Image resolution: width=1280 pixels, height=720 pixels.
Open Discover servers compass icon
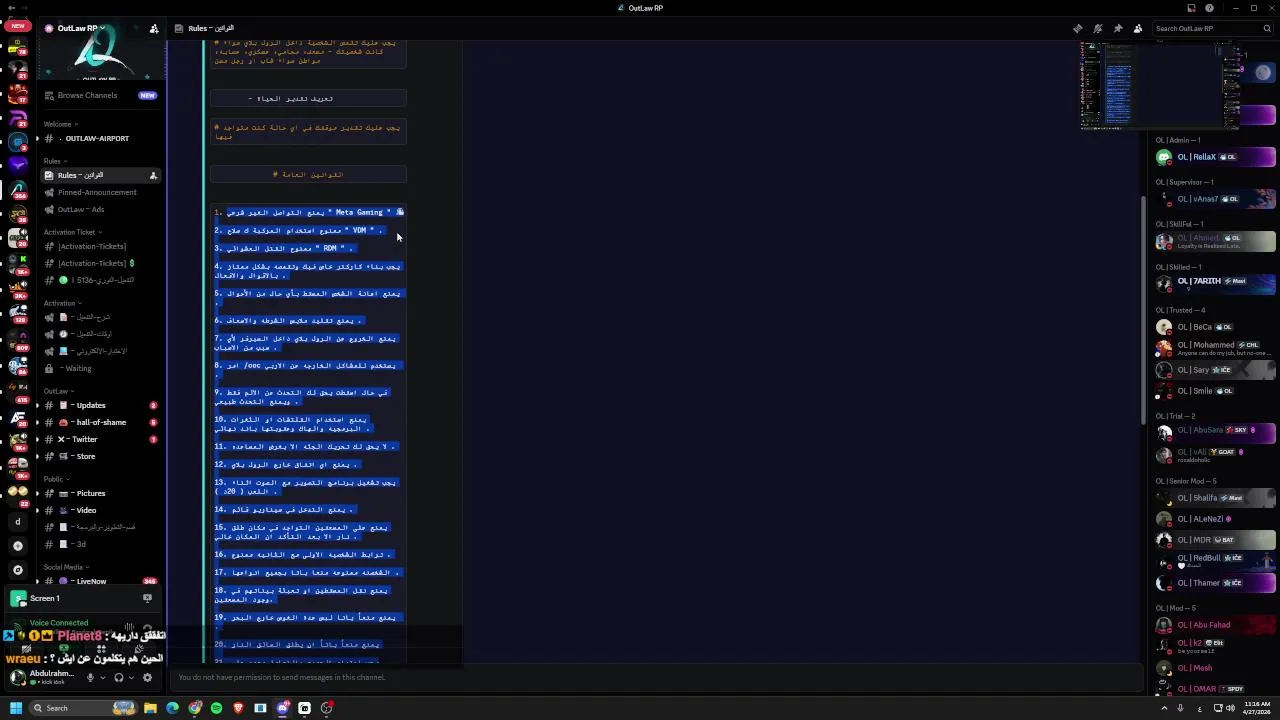(17, 570)
